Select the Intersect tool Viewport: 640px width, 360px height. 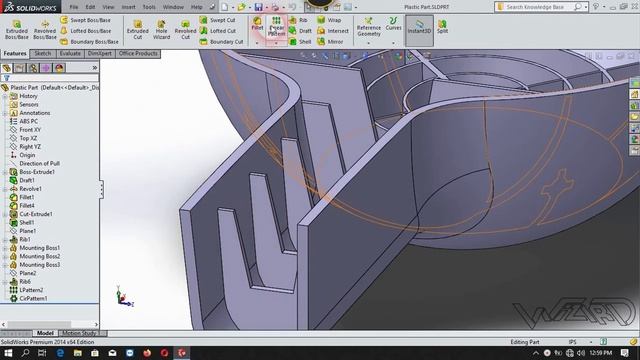pos(333,31)
